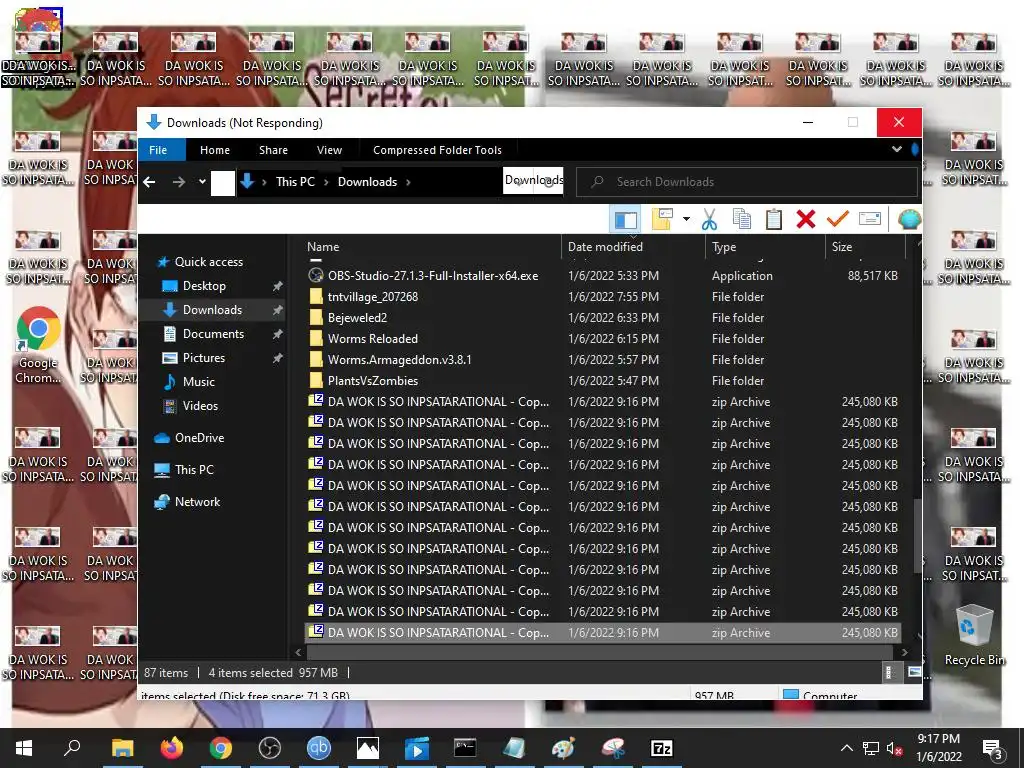Click the taskbar search magnifier

(72, 748)
